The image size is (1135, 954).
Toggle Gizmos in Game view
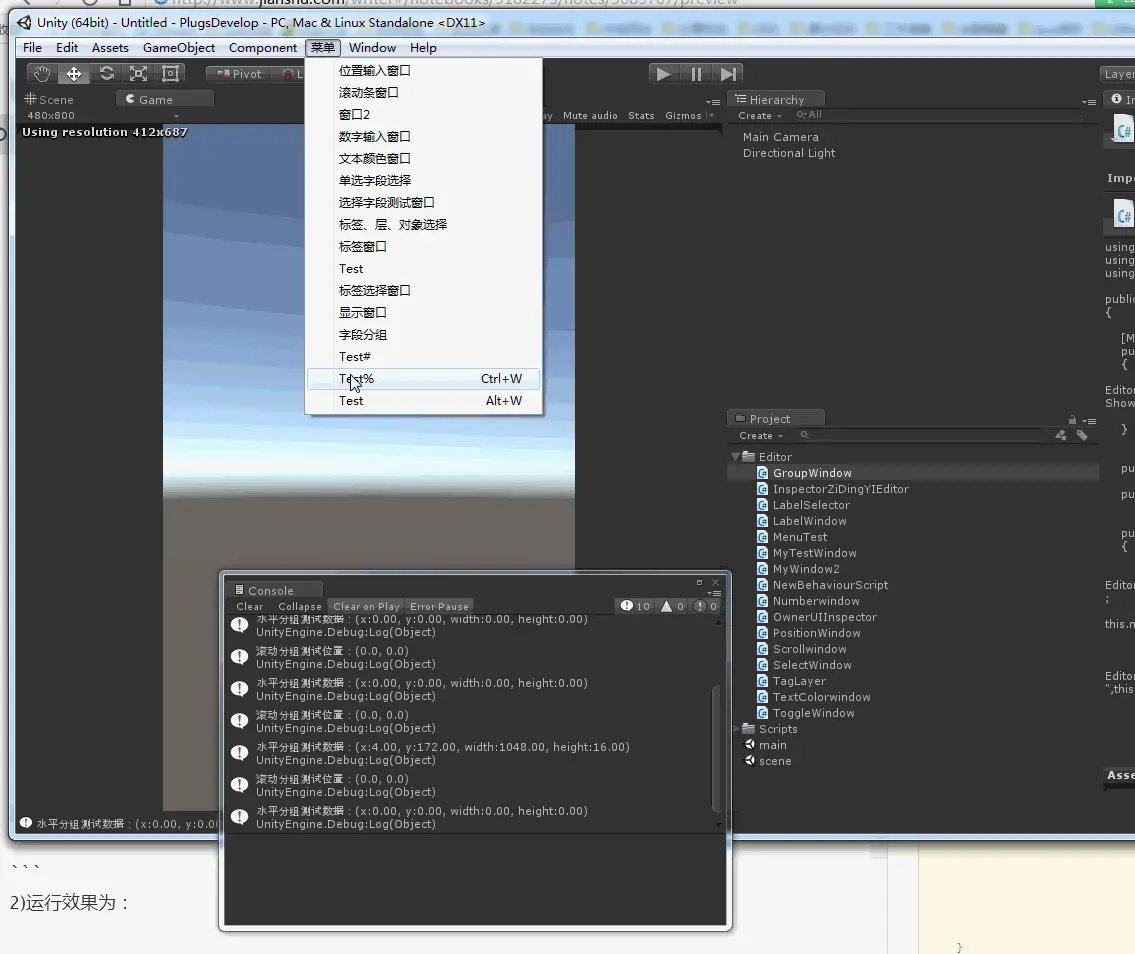683,116
